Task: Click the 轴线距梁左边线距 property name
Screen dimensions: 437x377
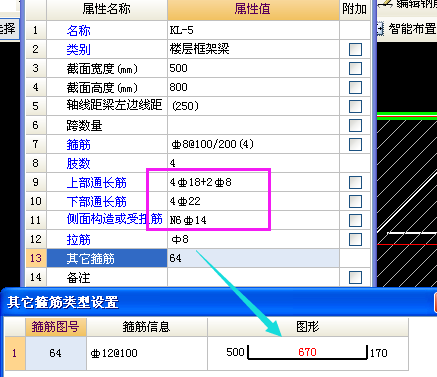Action: pyautogui.click(x=114, y=105)
